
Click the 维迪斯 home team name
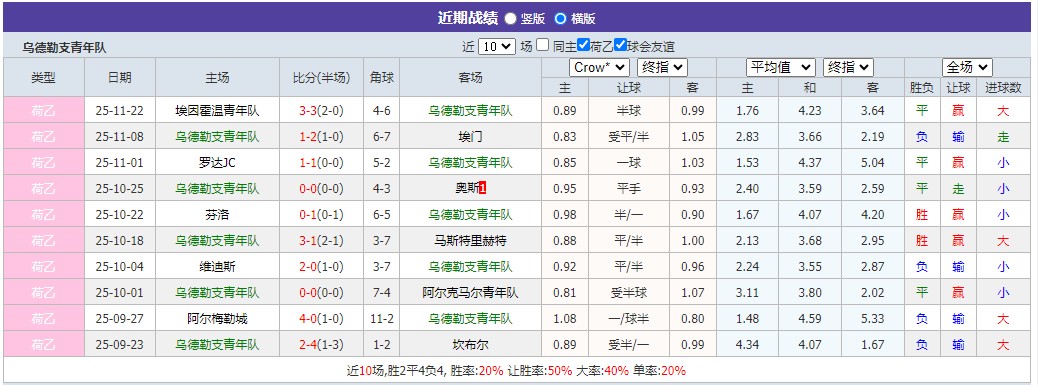[x=217, y=267]
